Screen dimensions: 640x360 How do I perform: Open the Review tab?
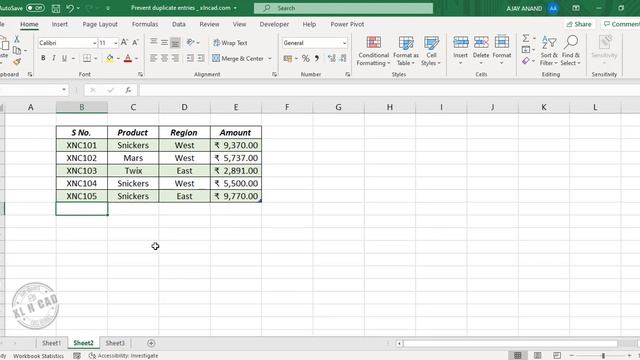209,24
